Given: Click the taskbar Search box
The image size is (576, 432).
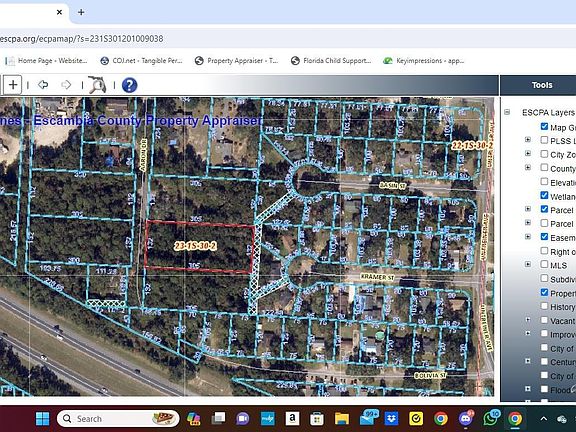Looking at the screenshot, I should coord(118,418).
